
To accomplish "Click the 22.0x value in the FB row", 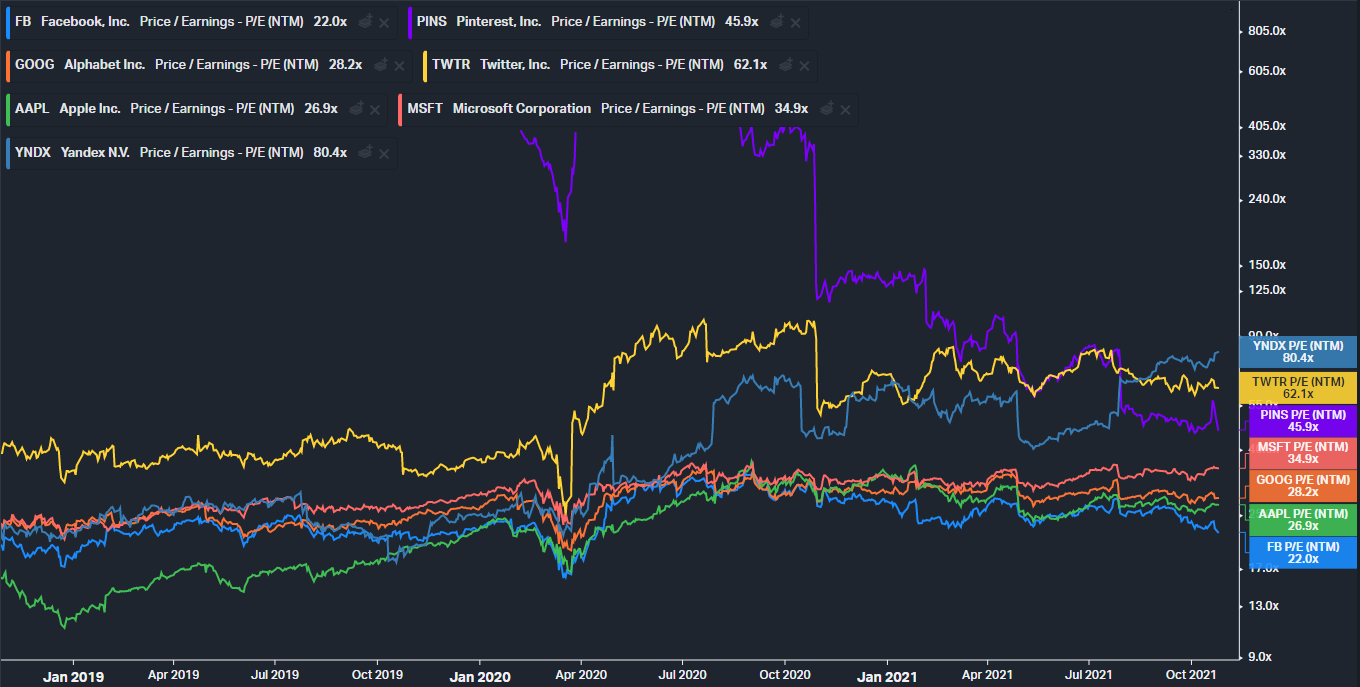I will coord(331,21).
